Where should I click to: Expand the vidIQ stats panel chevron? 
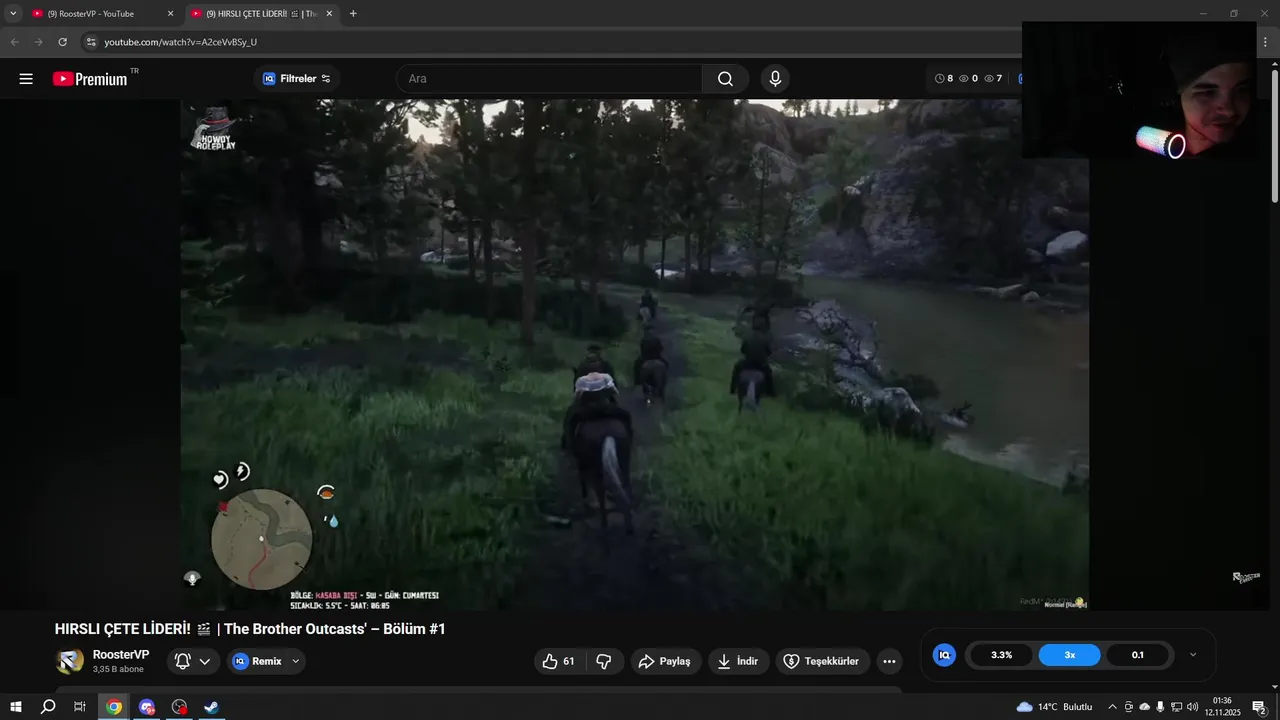click(1193, 655)
